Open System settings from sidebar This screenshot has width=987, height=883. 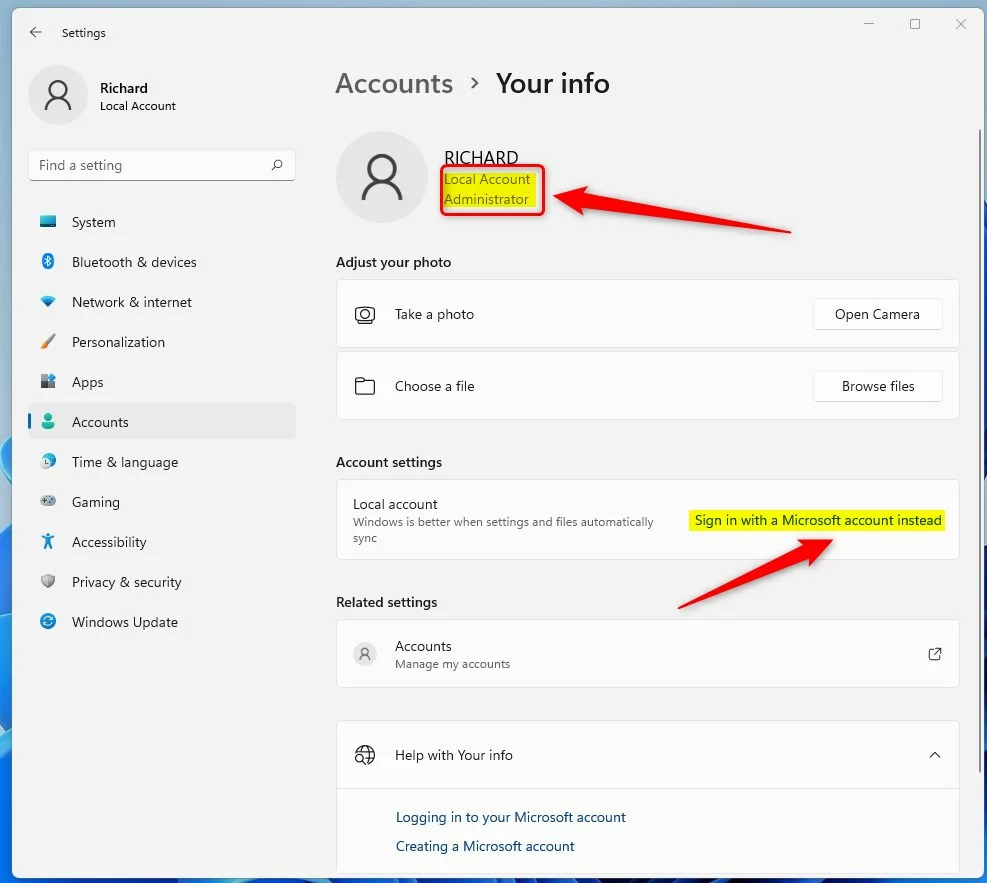point(93,222)
